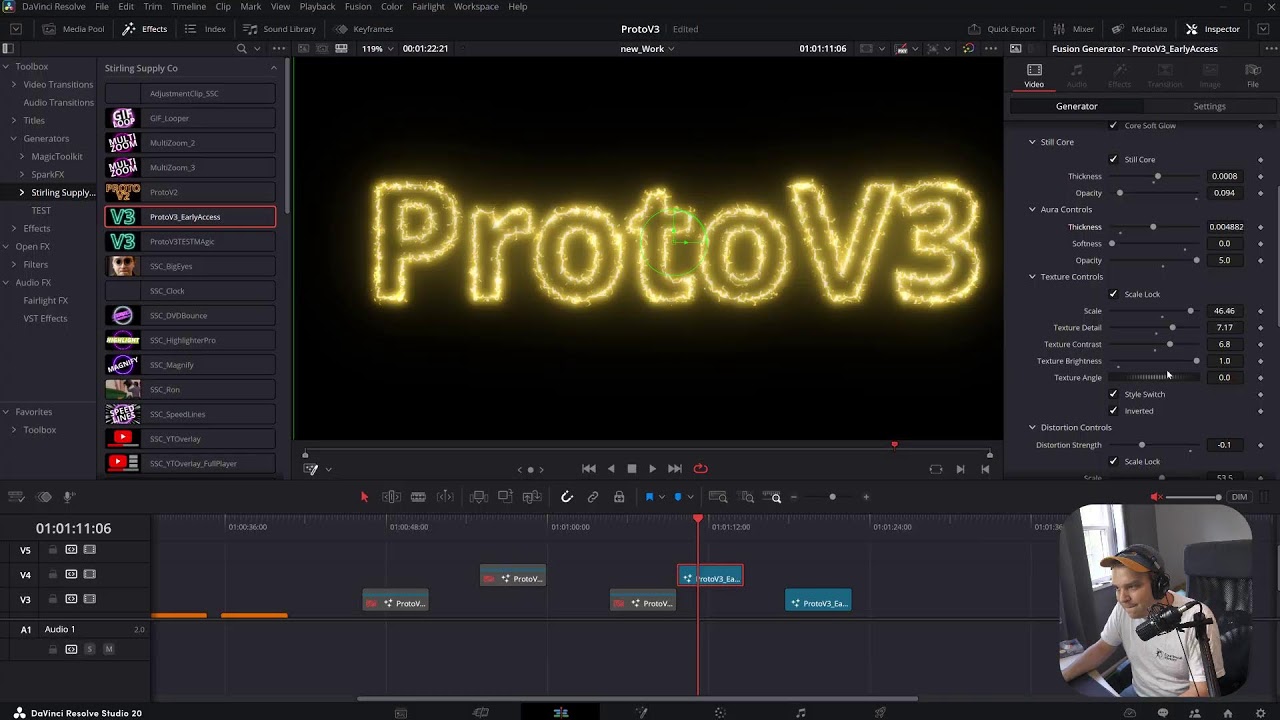This screenshot has height=720, width=1280.
Task: Lock track V5 with its padlock
Action: (53, 550)
